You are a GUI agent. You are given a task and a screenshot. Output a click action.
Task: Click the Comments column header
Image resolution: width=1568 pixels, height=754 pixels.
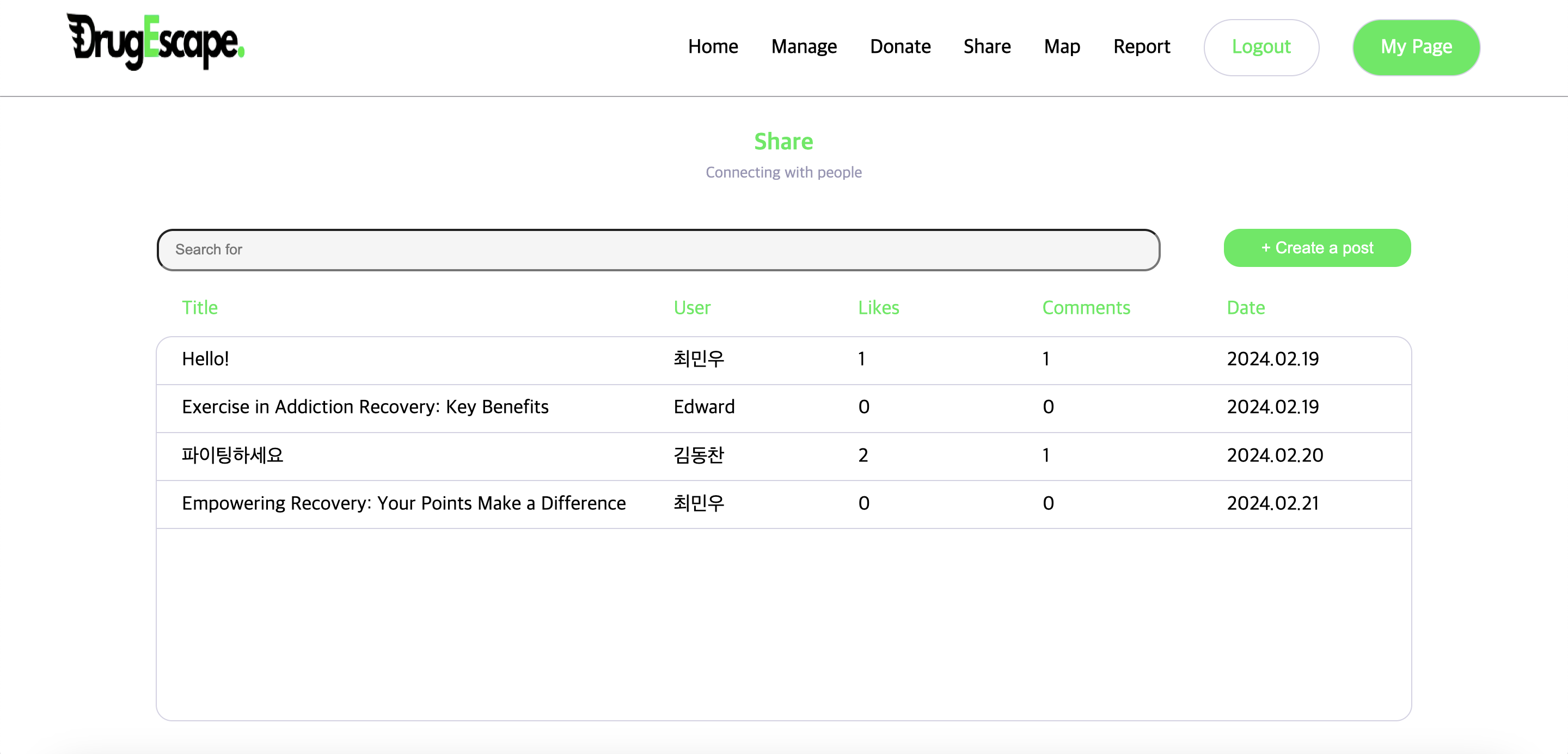1085,308
